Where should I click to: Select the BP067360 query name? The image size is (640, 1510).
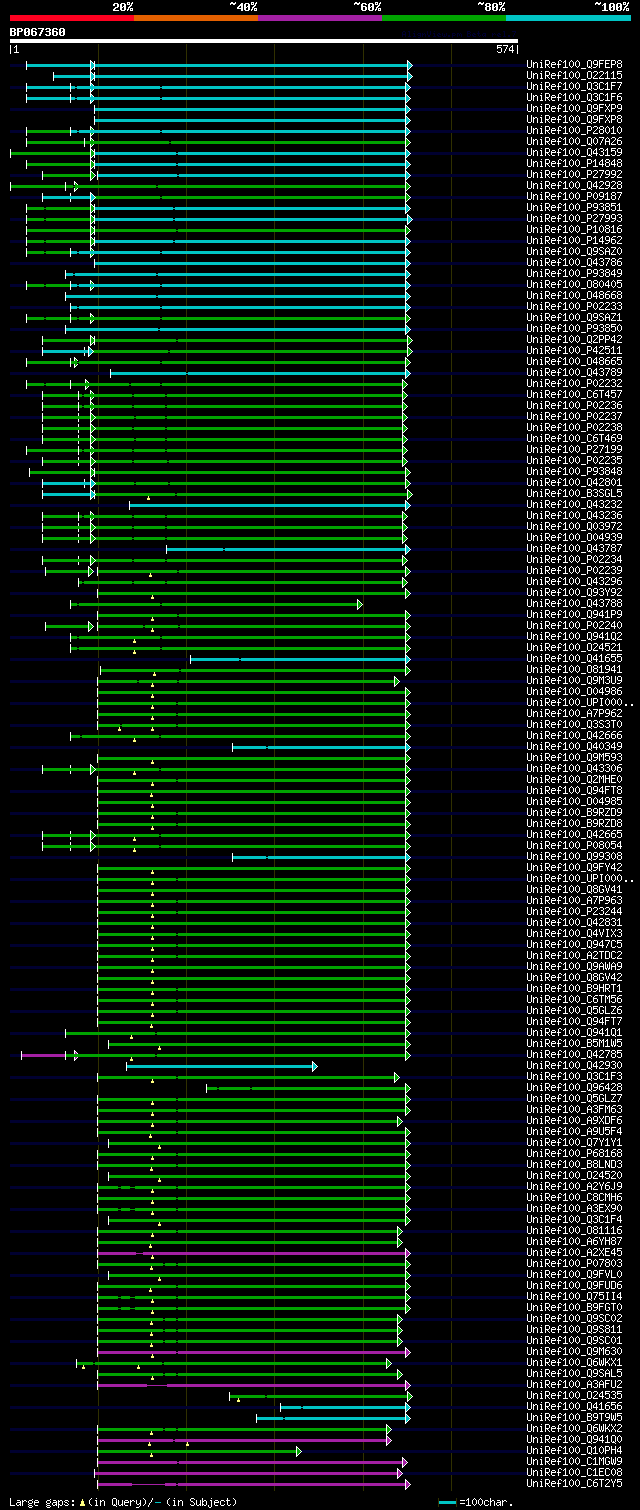click(38, 32)
